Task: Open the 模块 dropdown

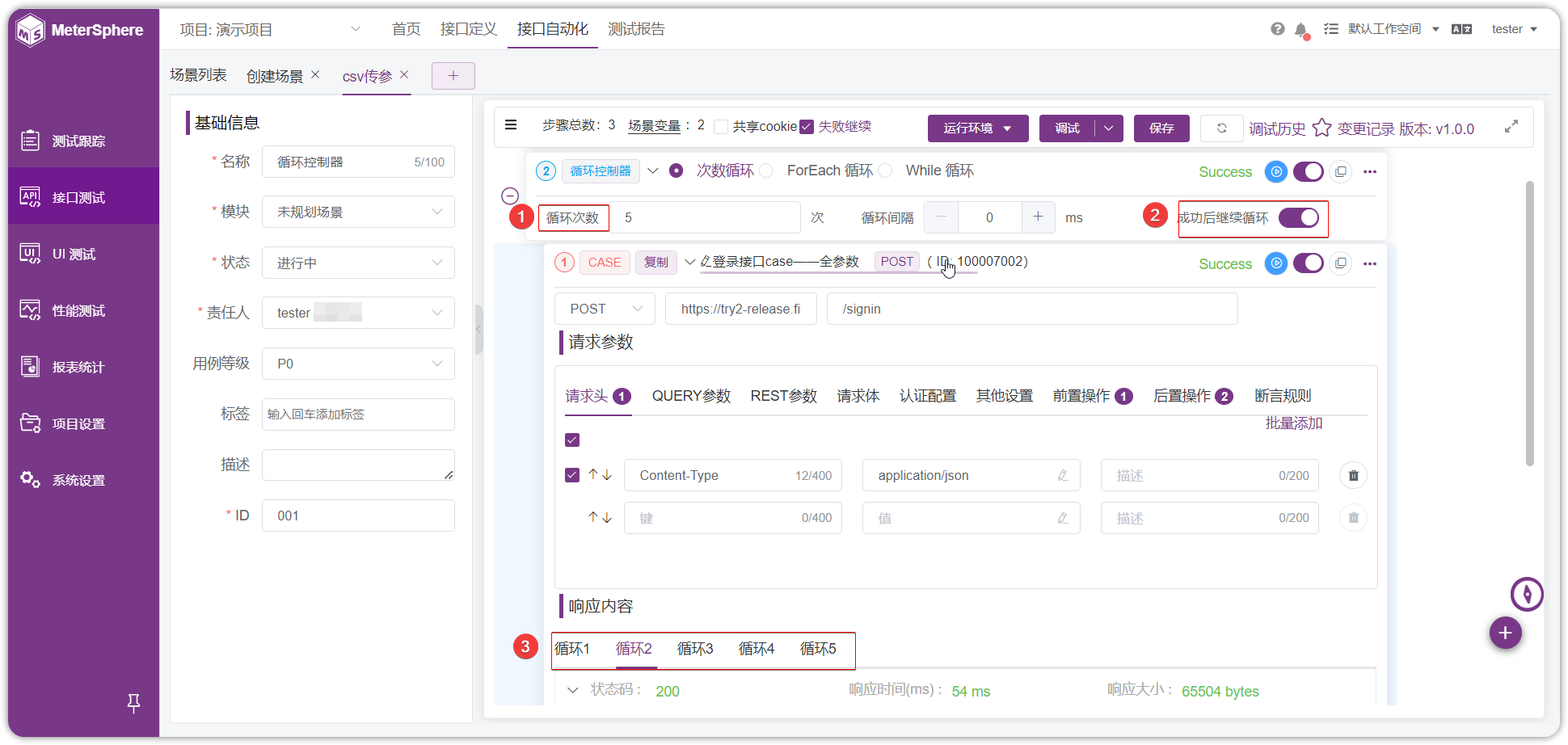Action: pyautogui.click(x=358, y=212)
